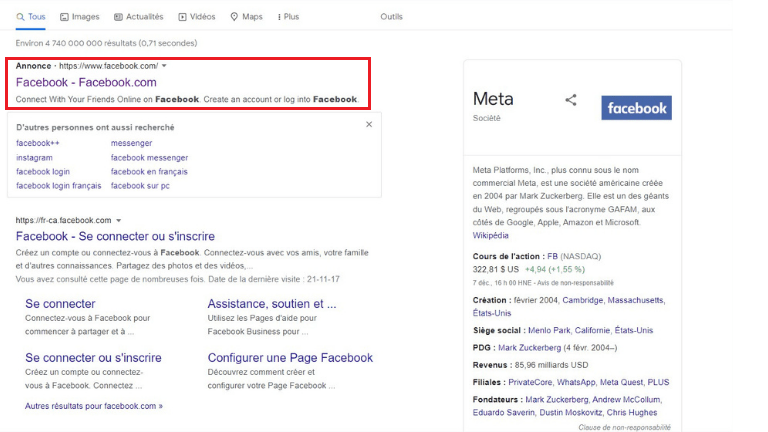Open Se connecter ou s'inscrire sitelink
Viewport: 768px width, 432px height.
pyautogui.click(x=93, y=358)
